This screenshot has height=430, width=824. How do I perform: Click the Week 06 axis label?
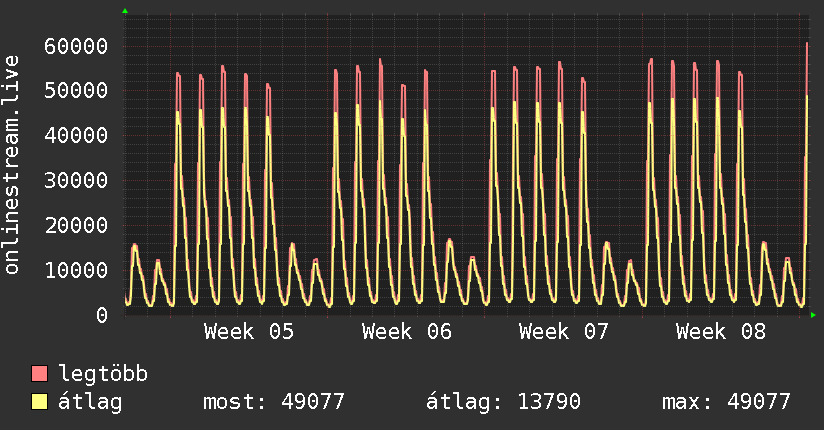pos(407,332)
